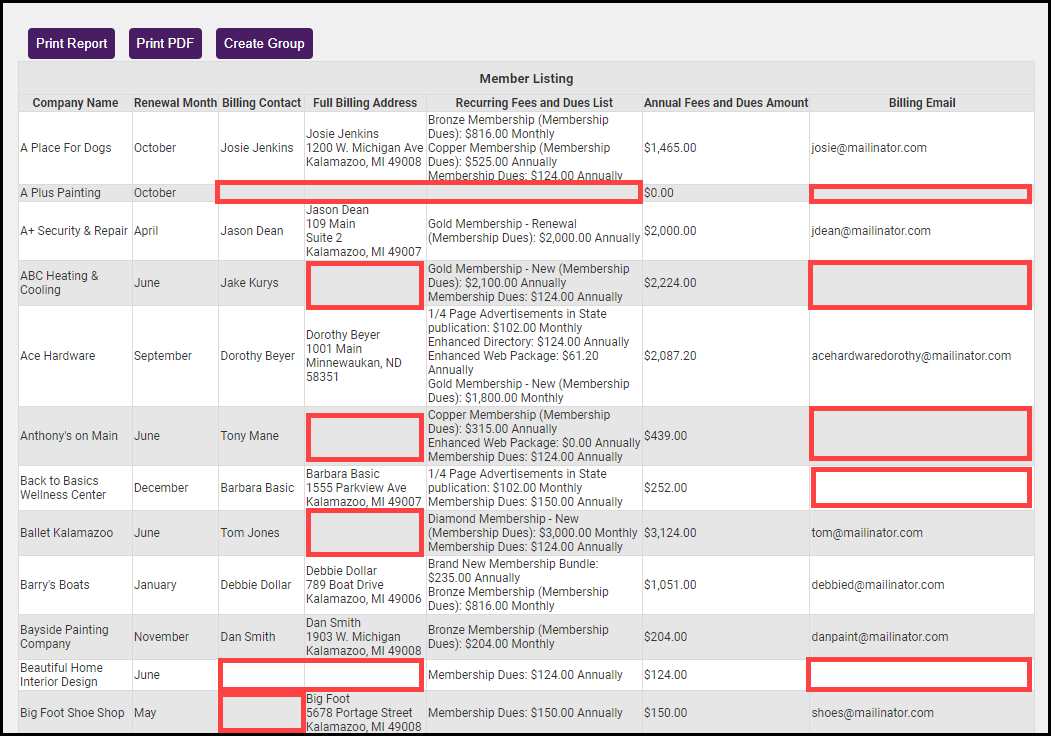The width and height of the screenshot is (1051, 736).
Task: Click the Print Report button
Action: 71,44
